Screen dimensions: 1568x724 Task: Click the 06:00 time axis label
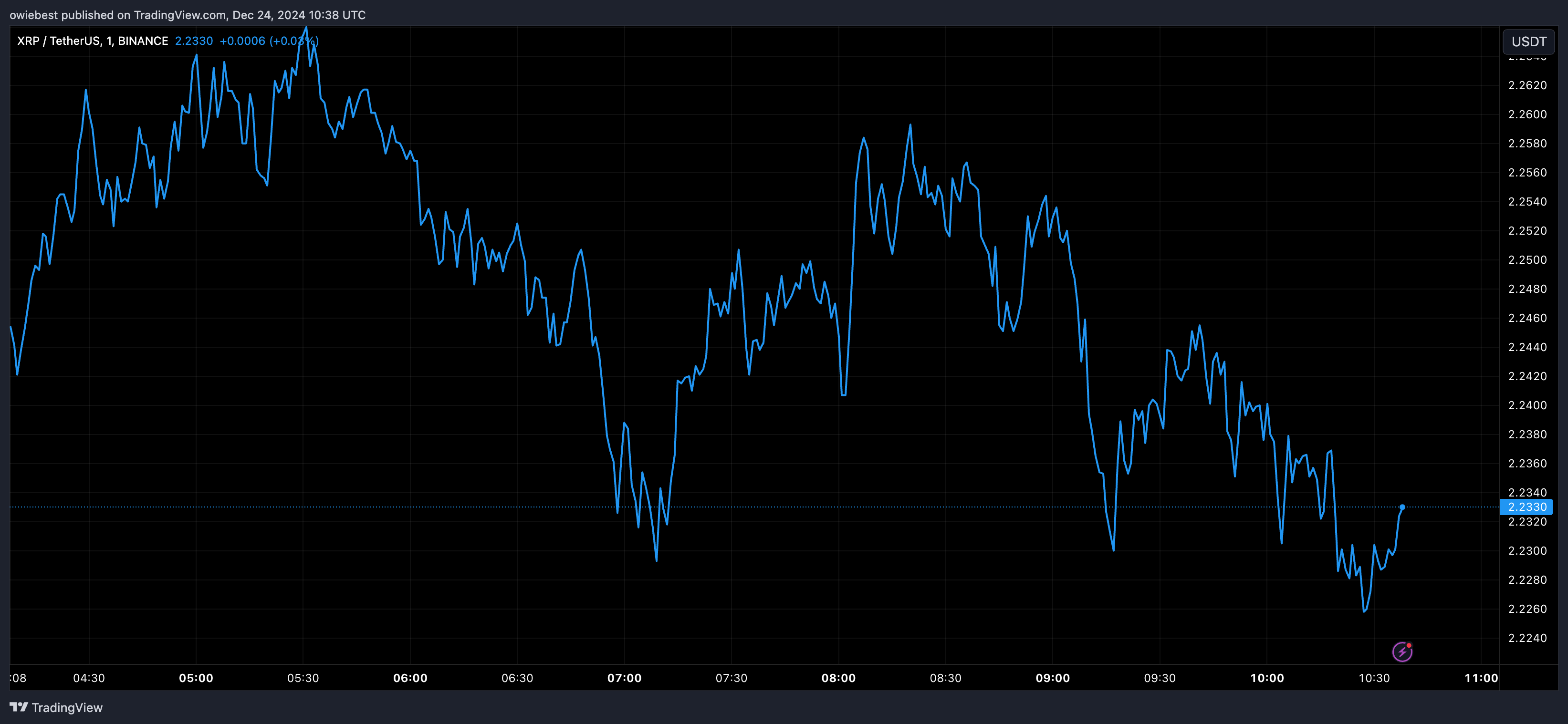point(410,678)
